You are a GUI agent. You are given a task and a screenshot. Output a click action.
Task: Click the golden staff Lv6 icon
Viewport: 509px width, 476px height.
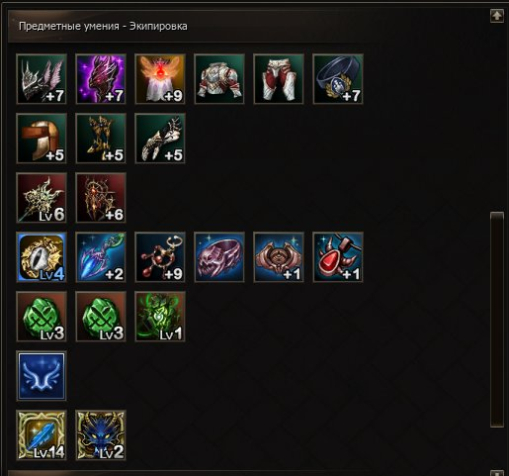pos(42,198)
